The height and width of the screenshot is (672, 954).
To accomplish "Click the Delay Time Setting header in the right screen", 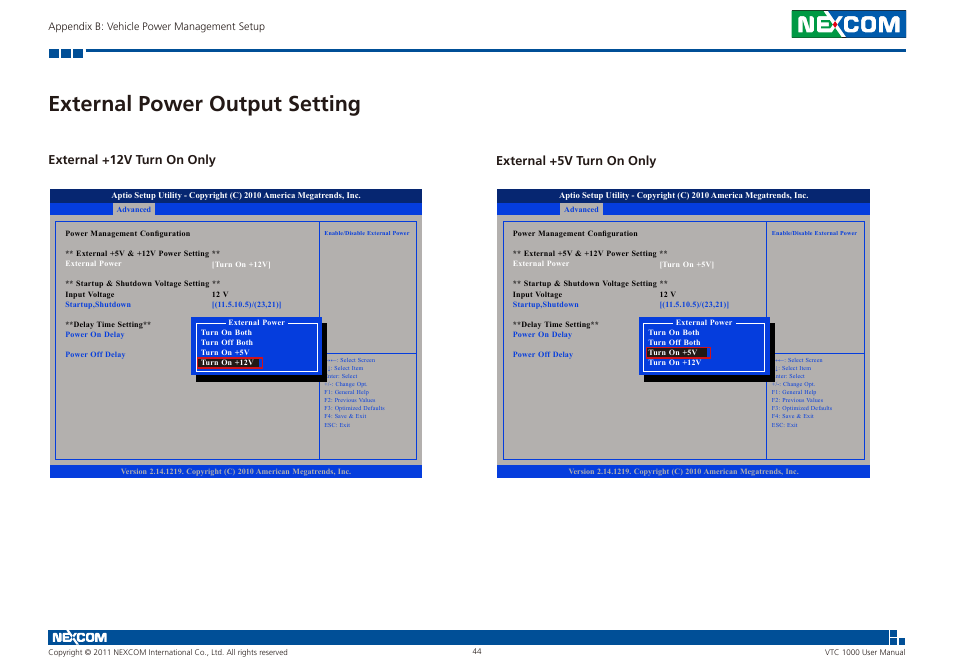I will pos(555,325).
